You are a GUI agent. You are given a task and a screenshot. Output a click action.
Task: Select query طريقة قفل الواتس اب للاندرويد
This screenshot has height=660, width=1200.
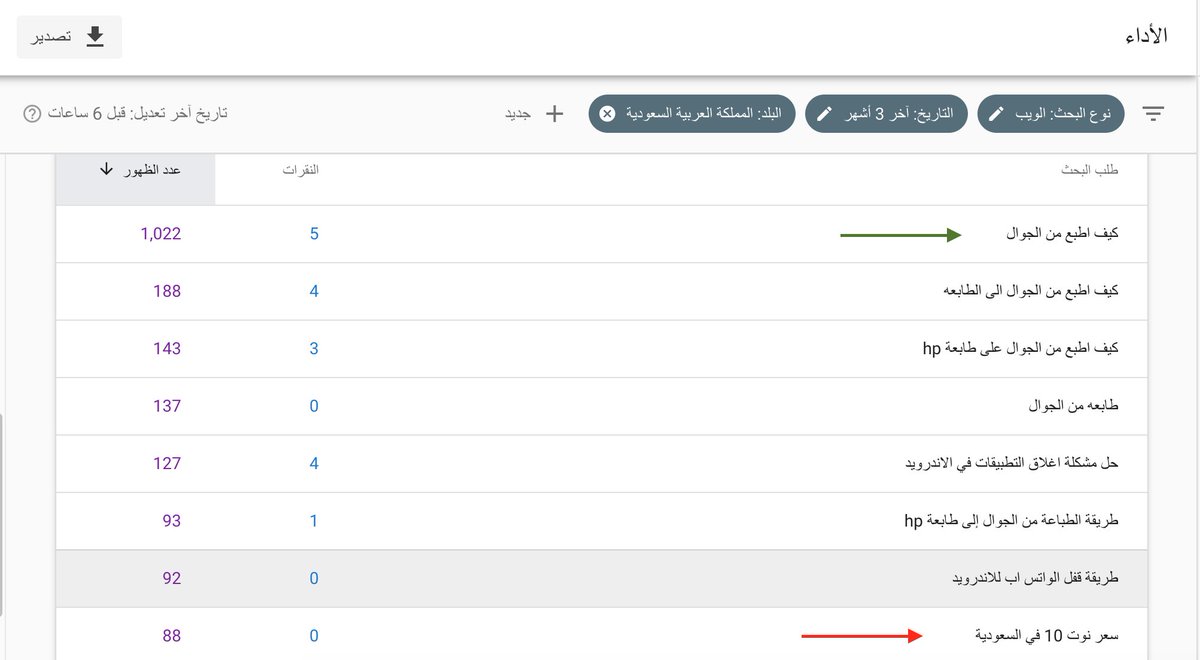tap(1035, 578)
